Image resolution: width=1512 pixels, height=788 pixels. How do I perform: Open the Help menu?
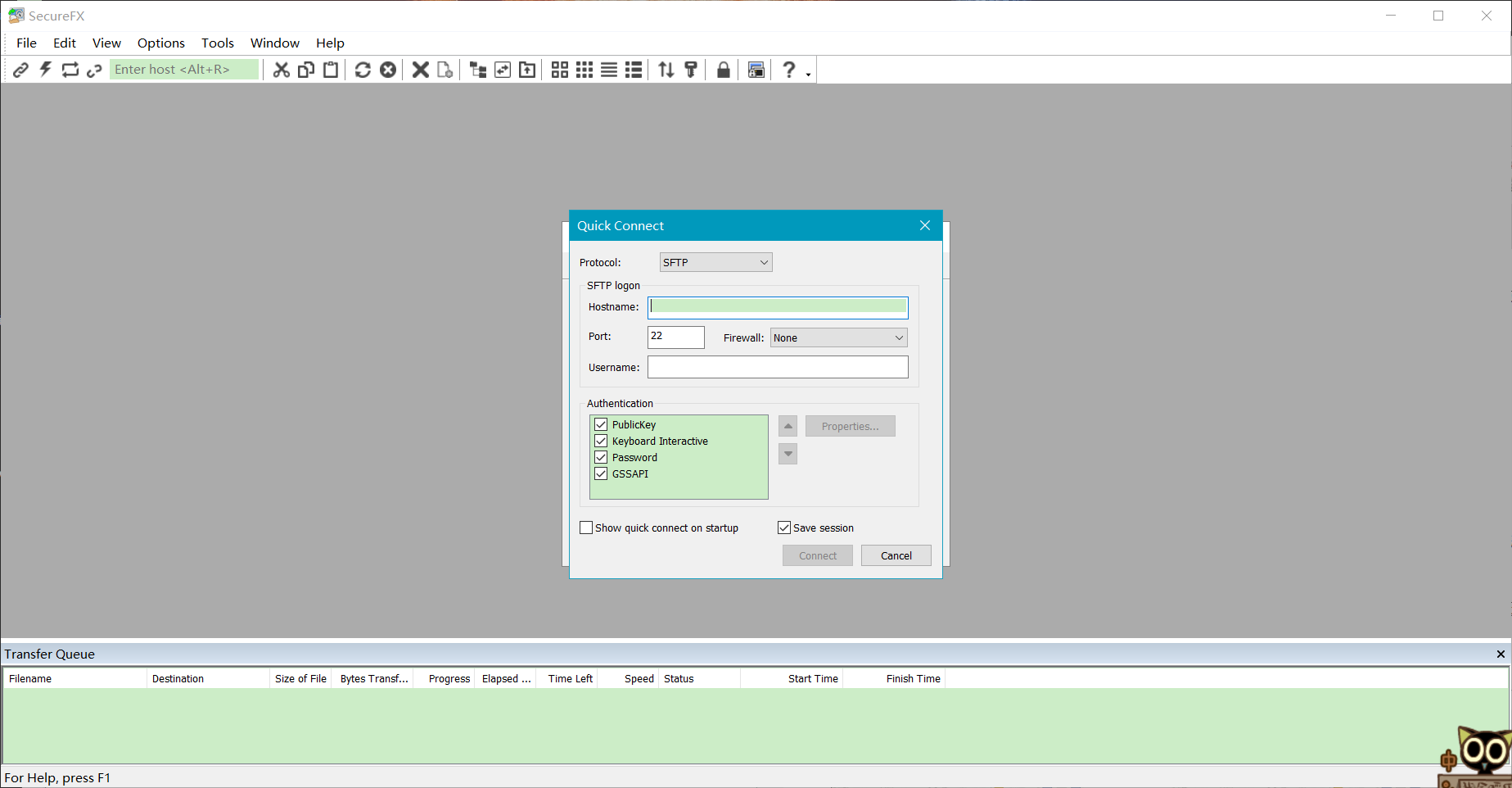pos(330,43)
